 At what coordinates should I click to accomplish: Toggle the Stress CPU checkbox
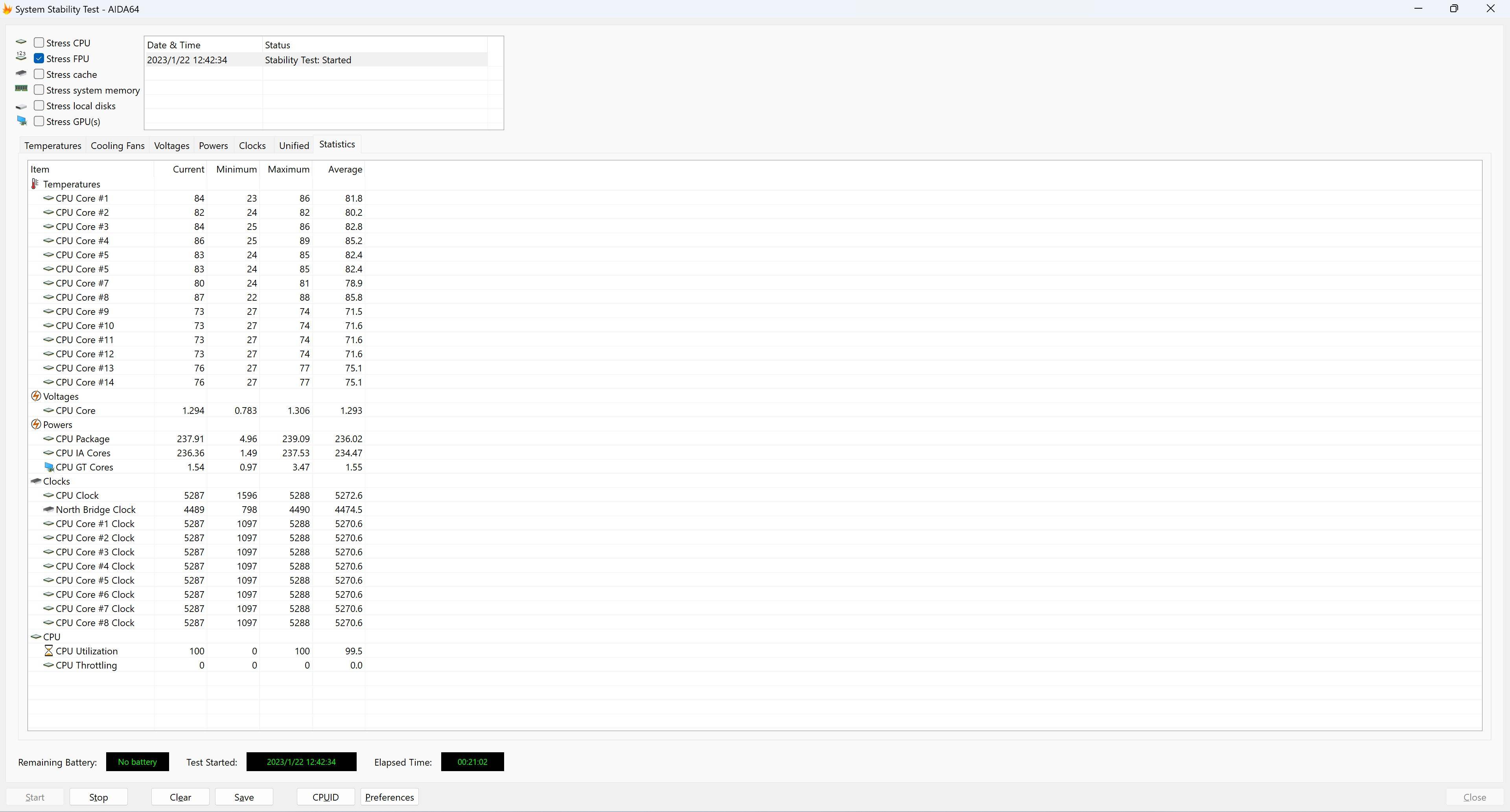click(39, 42)
